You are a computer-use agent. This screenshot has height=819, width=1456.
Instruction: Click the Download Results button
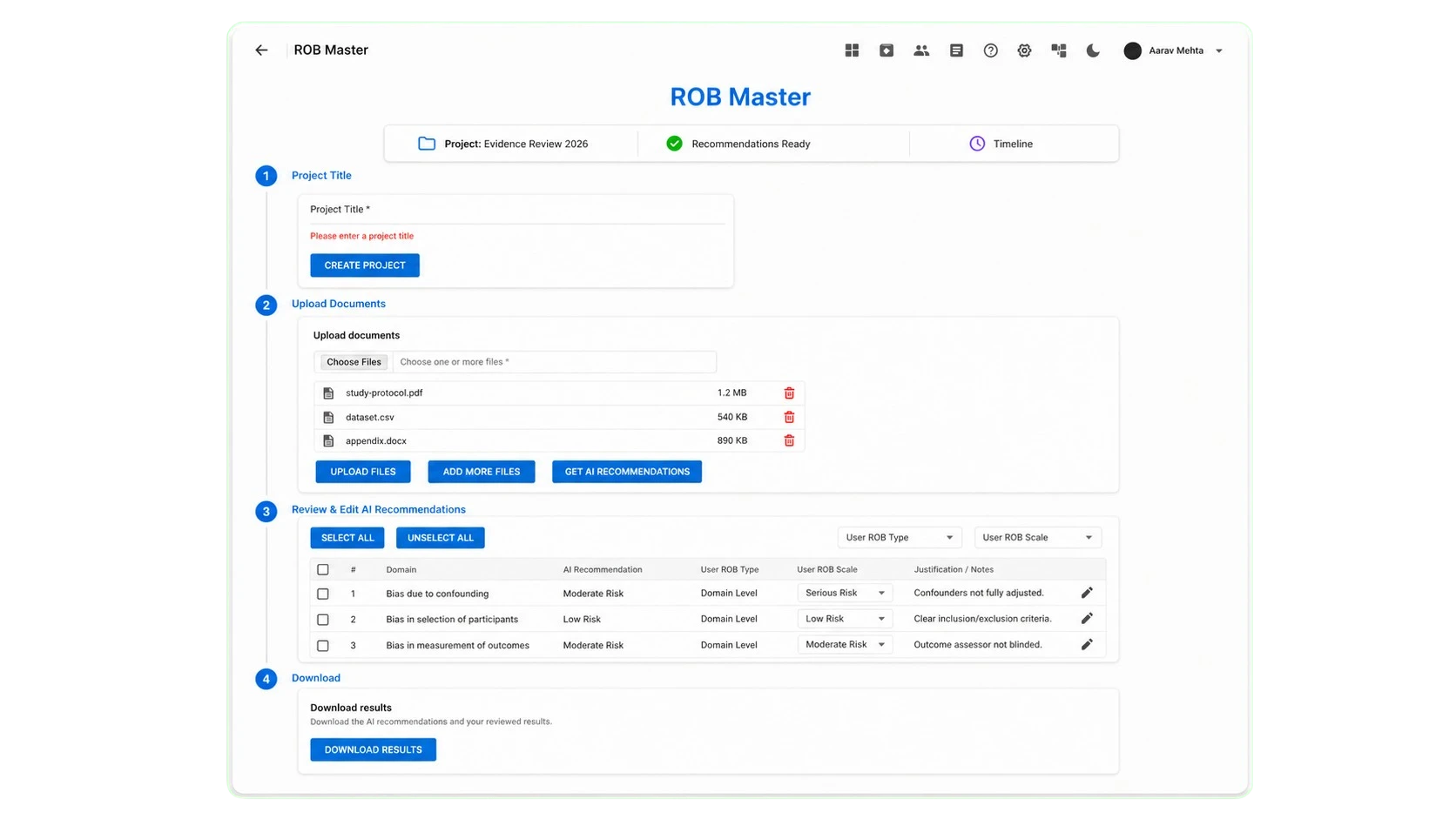point(374,749)
